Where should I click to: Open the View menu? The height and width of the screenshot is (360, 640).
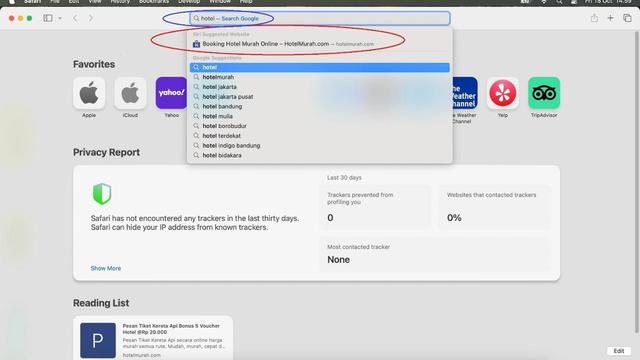point(95,2)
